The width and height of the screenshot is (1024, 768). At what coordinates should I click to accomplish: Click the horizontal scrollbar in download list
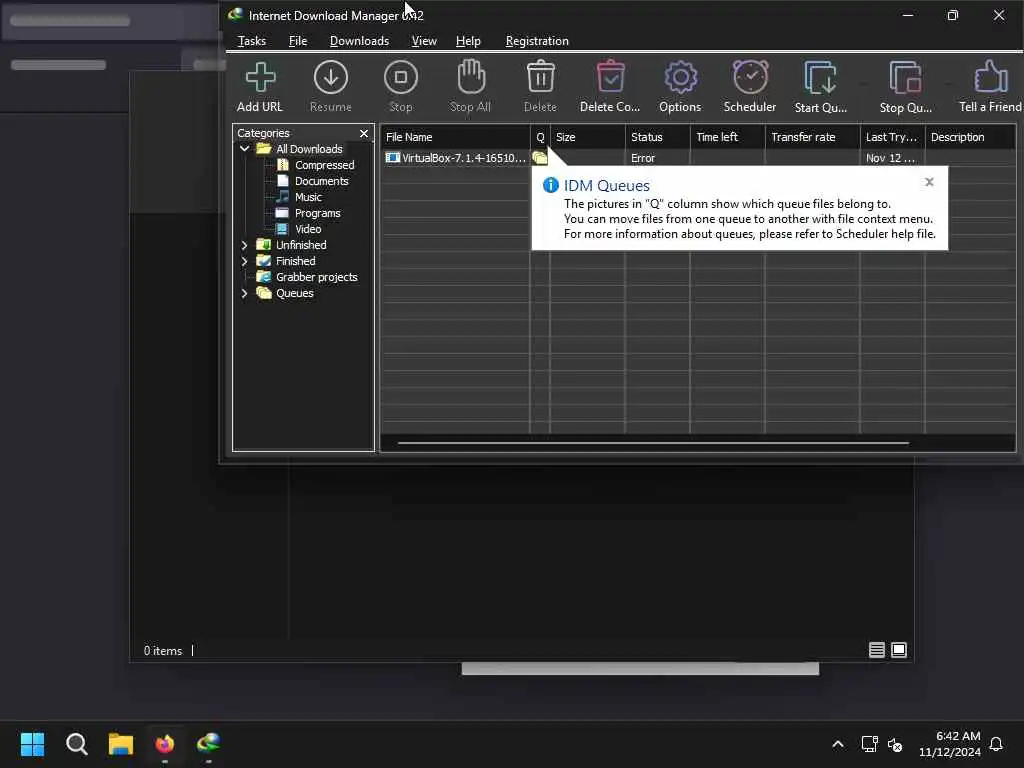point(653,443)
